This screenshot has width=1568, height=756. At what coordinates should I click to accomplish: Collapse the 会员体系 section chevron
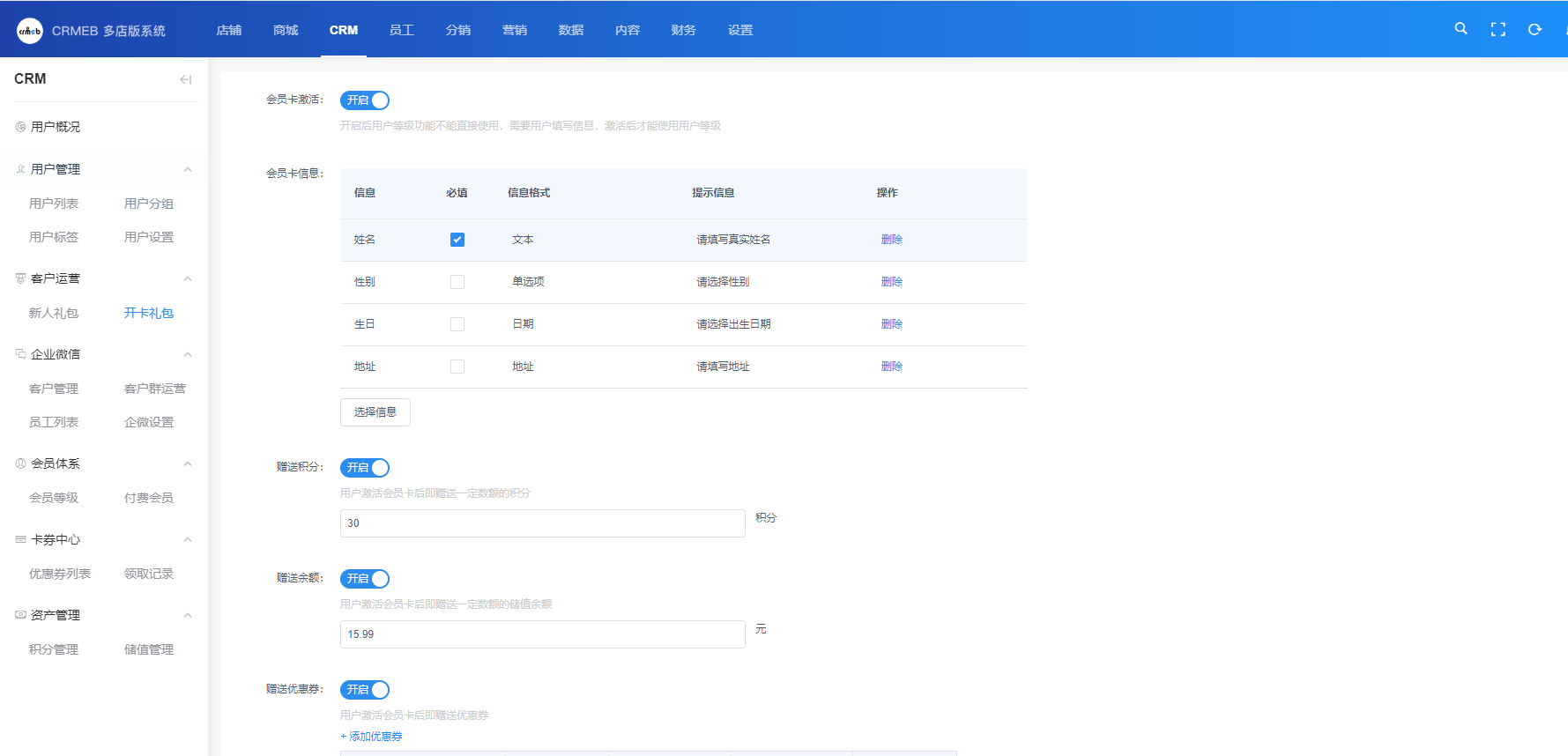[187, 463]
